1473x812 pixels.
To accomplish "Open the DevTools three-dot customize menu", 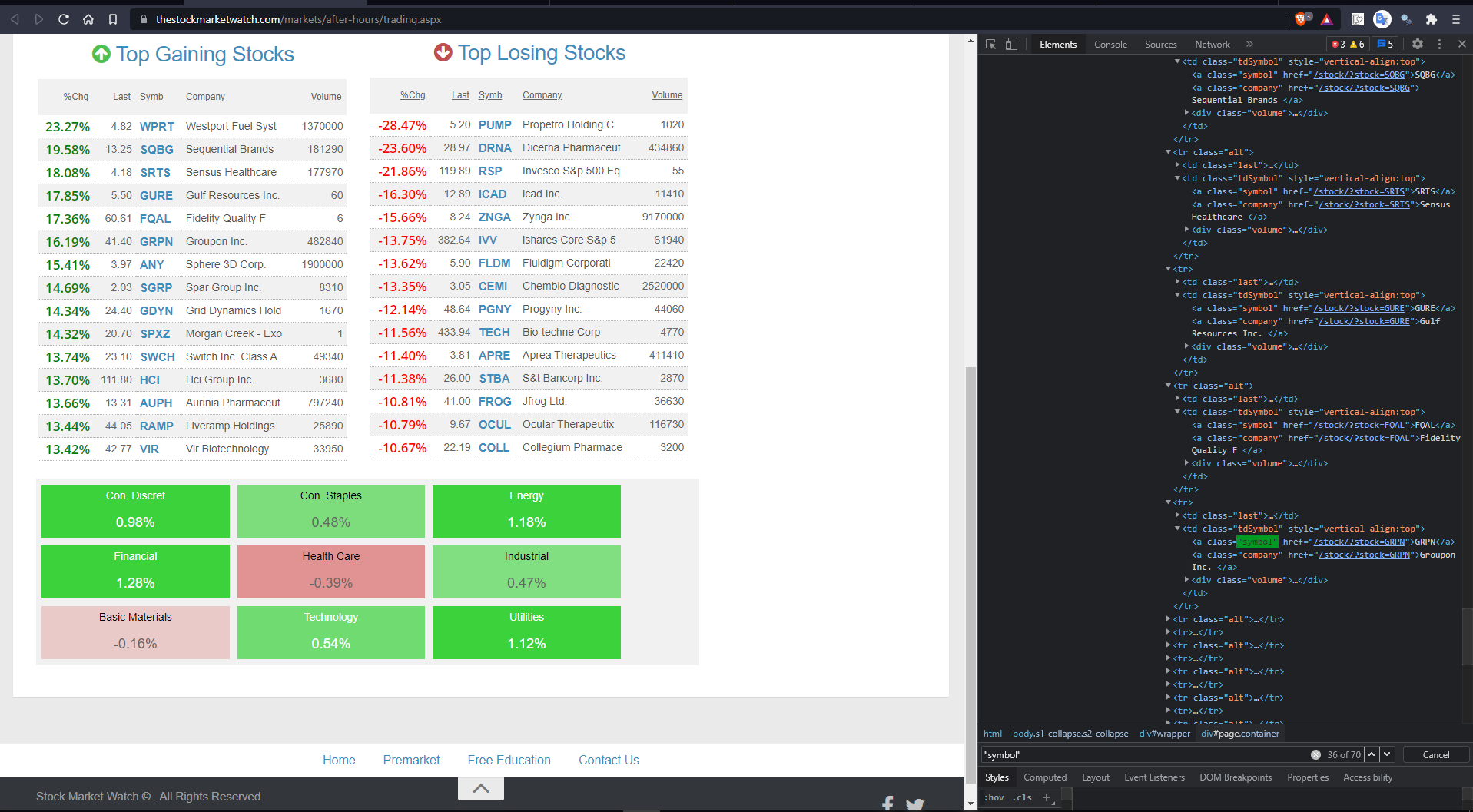I will pyautogui.click(x=1440, y=44).
